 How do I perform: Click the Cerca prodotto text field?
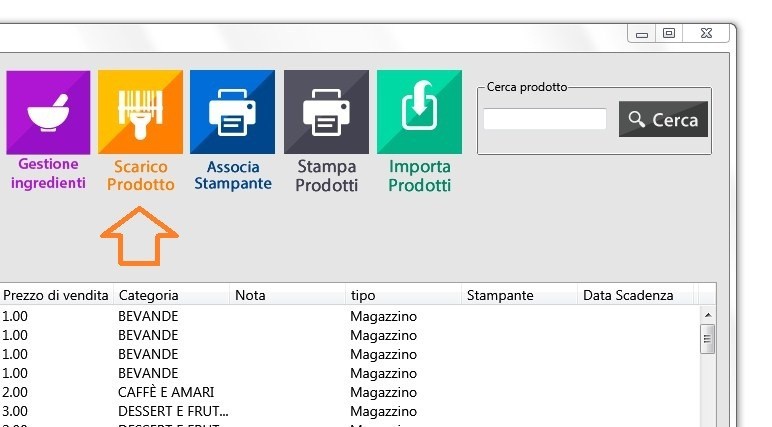(544, 120)
